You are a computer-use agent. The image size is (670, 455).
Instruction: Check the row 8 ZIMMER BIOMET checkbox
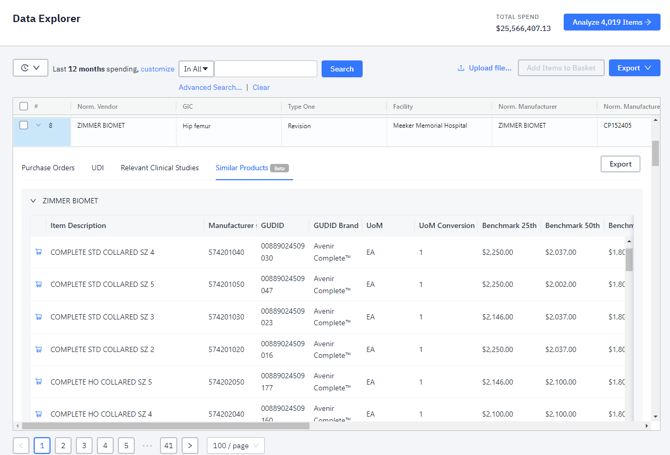pyautogui.click(x=24, y=126)
